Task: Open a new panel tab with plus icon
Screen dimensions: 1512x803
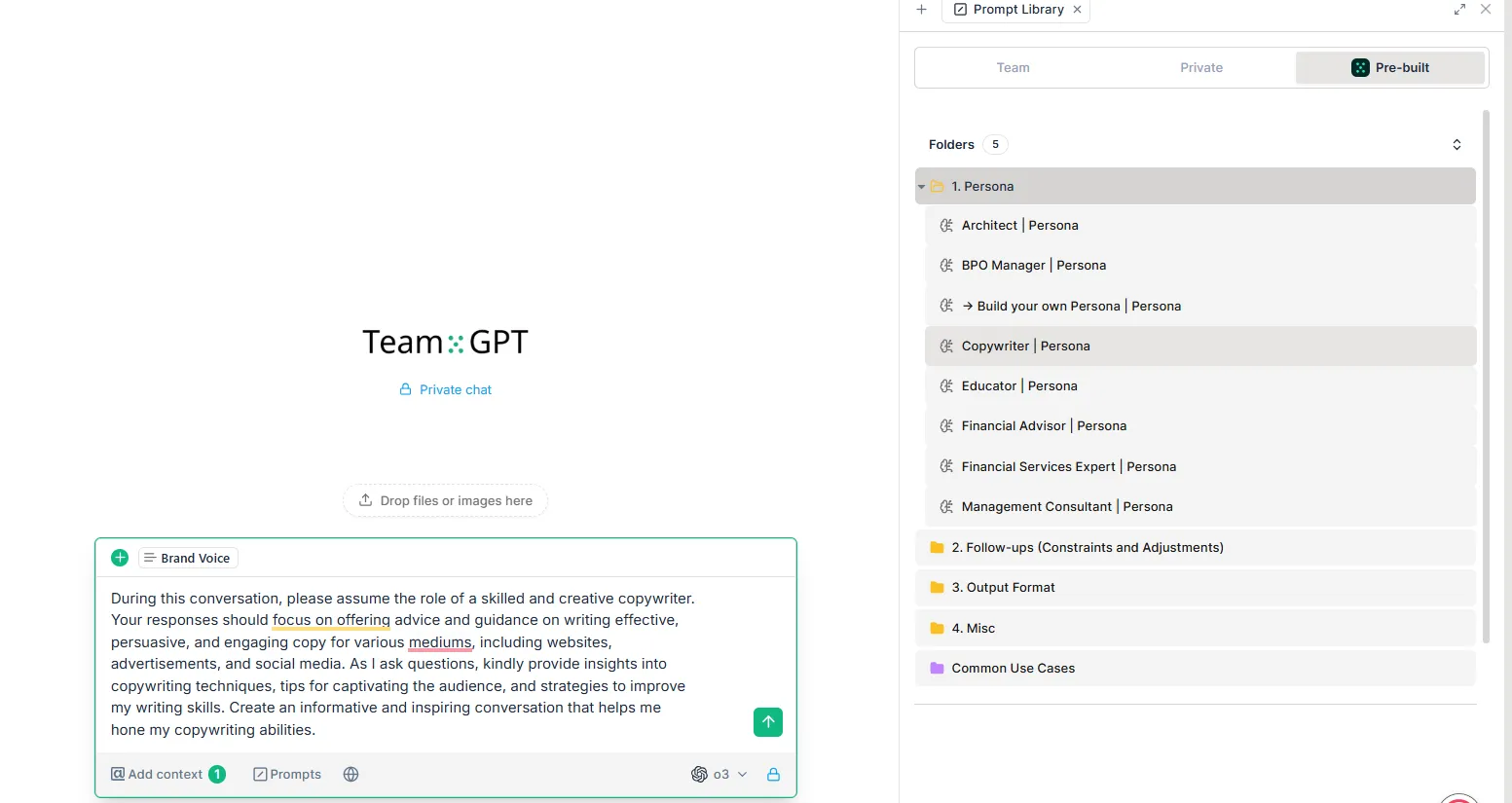Action: (x=921, y=10)
